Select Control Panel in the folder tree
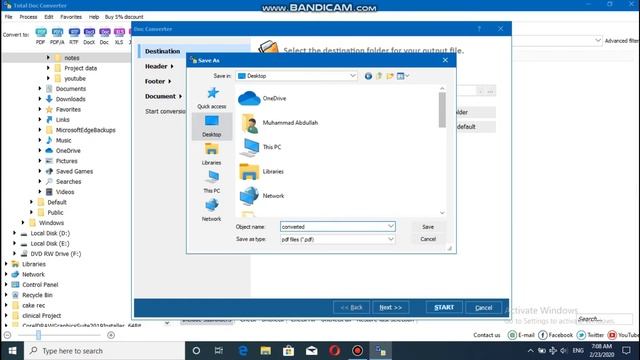Image resolution: width=640 pixels, height=360 pixels. pos(35,284)
